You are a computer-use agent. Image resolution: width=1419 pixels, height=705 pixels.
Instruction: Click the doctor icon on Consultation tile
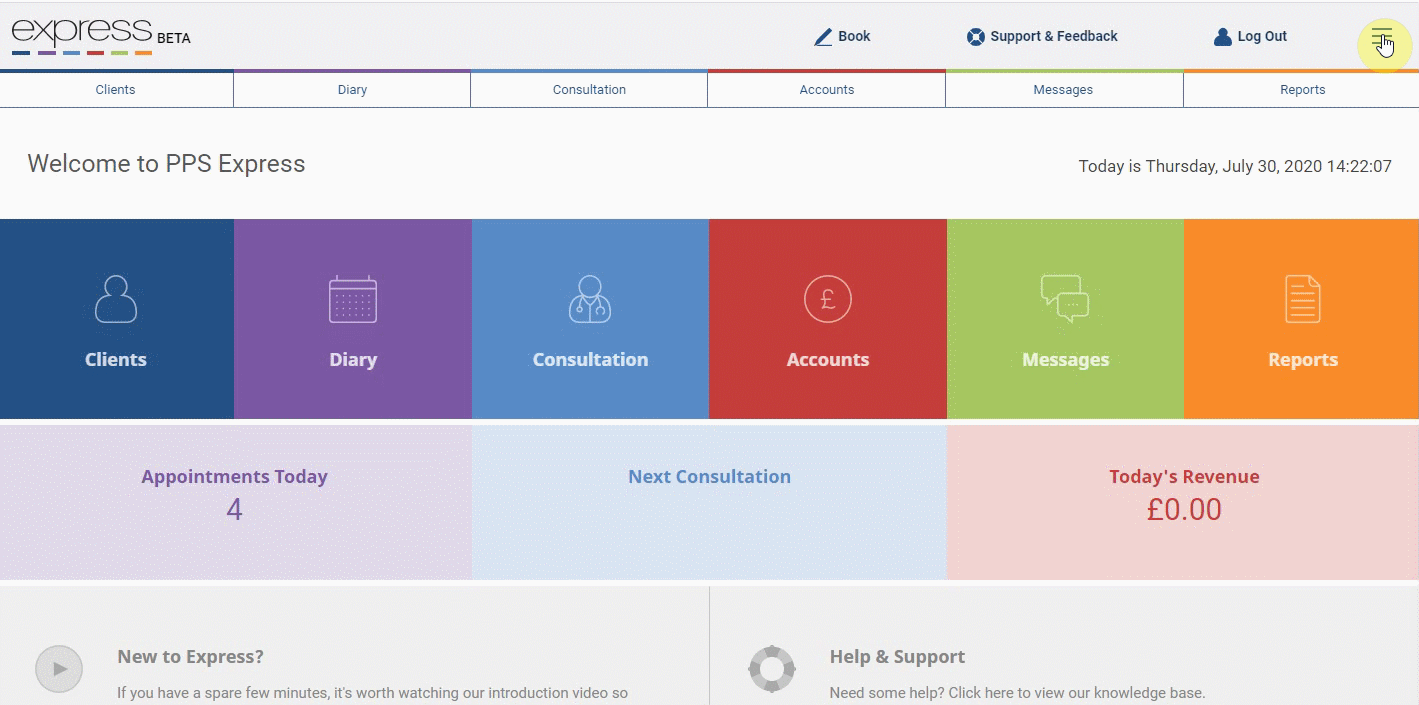(x=590, y=299)
